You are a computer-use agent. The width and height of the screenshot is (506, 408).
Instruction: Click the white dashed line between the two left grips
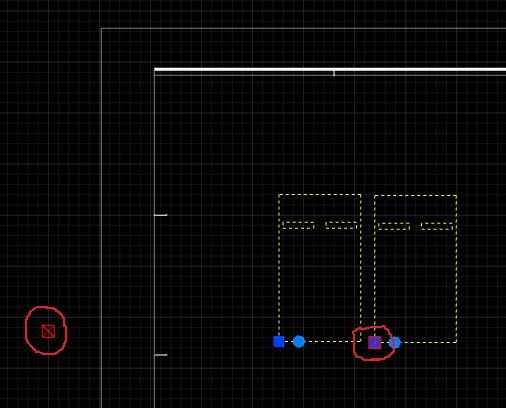pos(289,342)
